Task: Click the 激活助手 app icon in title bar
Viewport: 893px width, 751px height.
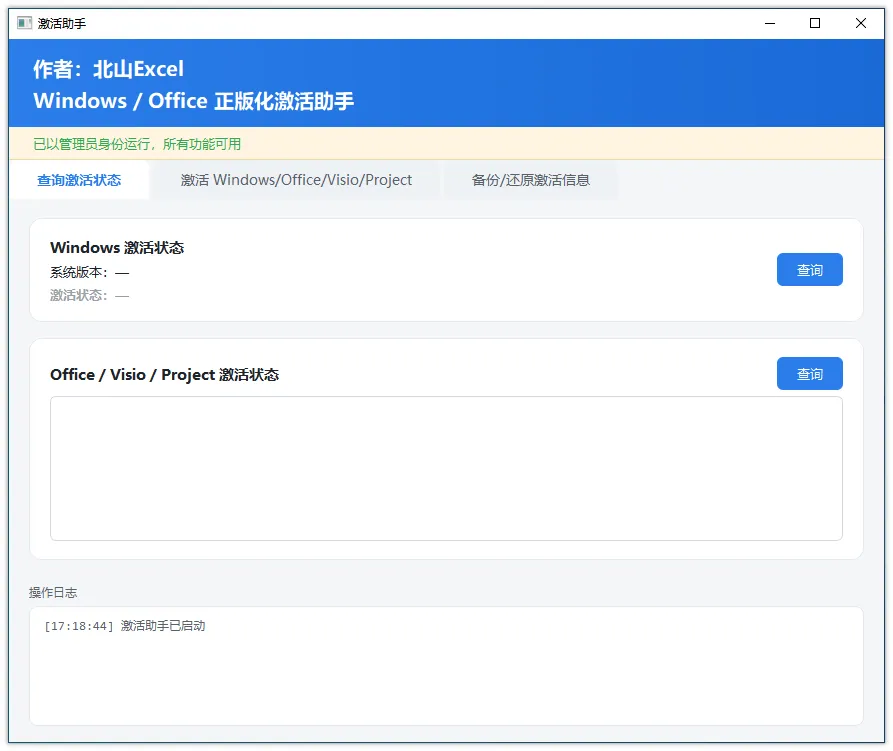Action: pyautogui.click(x=24, y=23)
